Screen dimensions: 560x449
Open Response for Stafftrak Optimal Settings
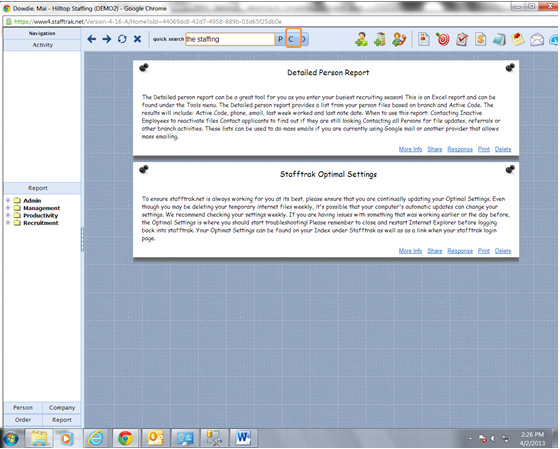click(460, 251)
